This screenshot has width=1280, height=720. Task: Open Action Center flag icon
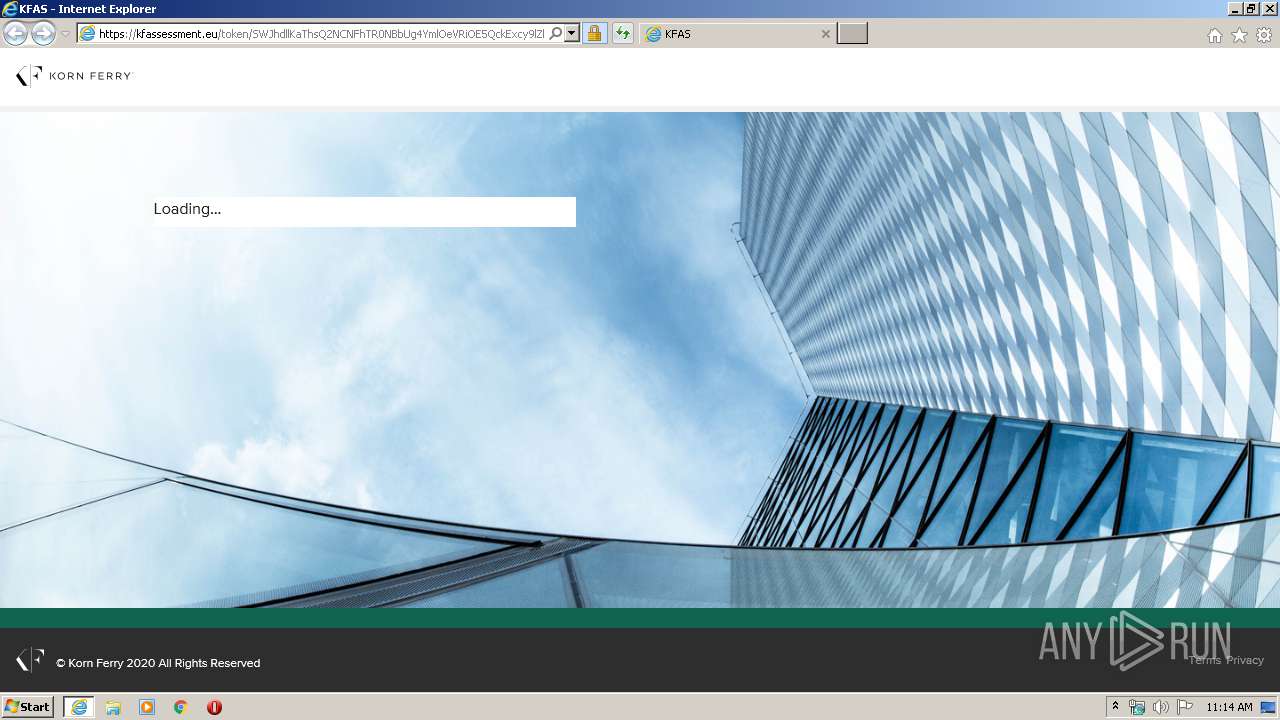tap(1185, 707)
